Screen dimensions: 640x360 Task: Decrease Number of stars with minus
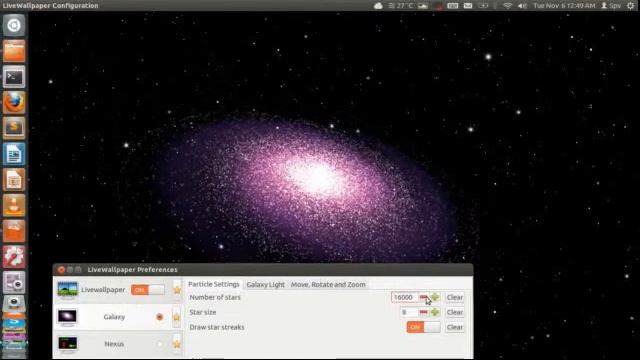424,297
